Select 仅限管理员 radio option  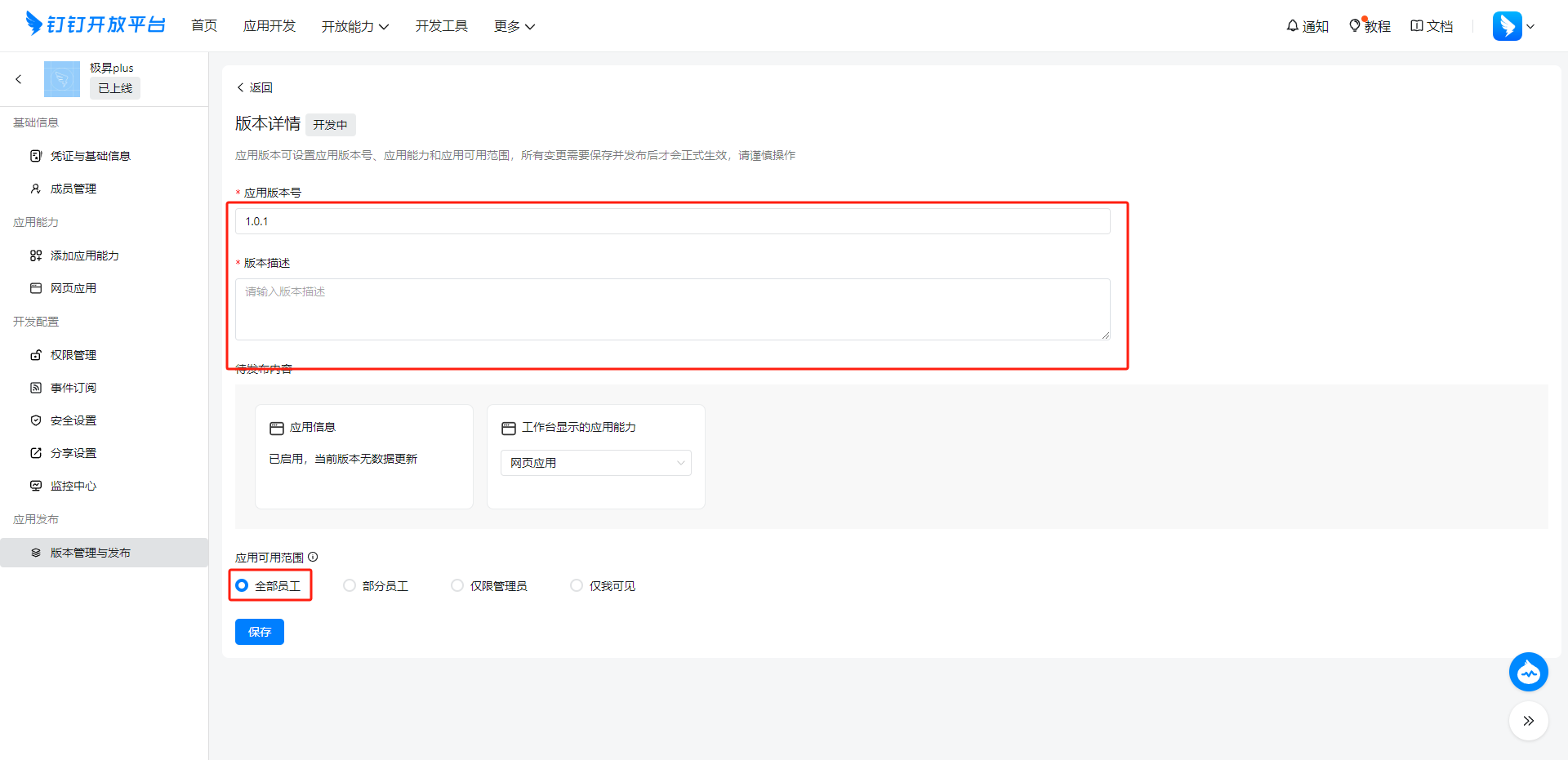(457, 585)
